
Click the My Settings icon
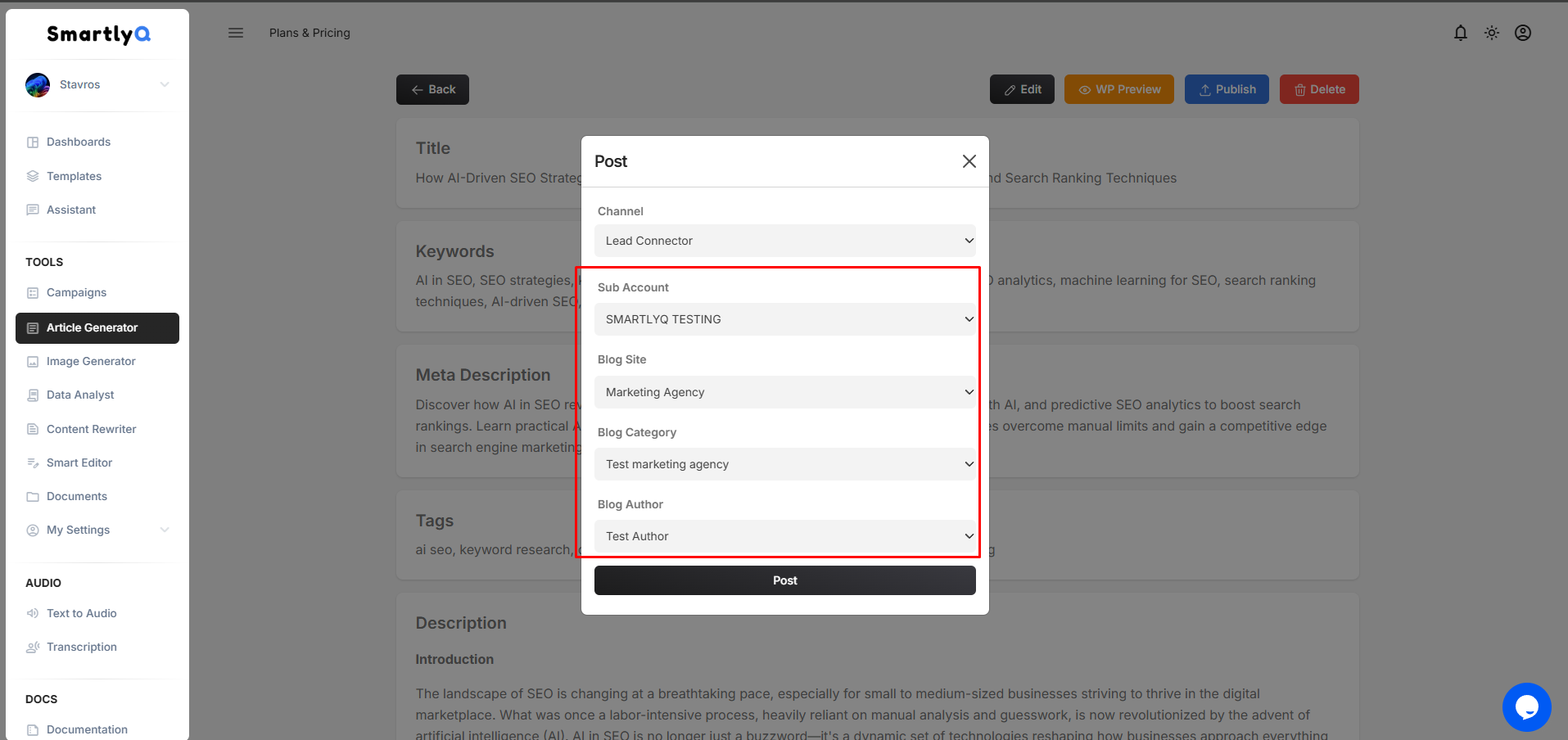point(33,530)
